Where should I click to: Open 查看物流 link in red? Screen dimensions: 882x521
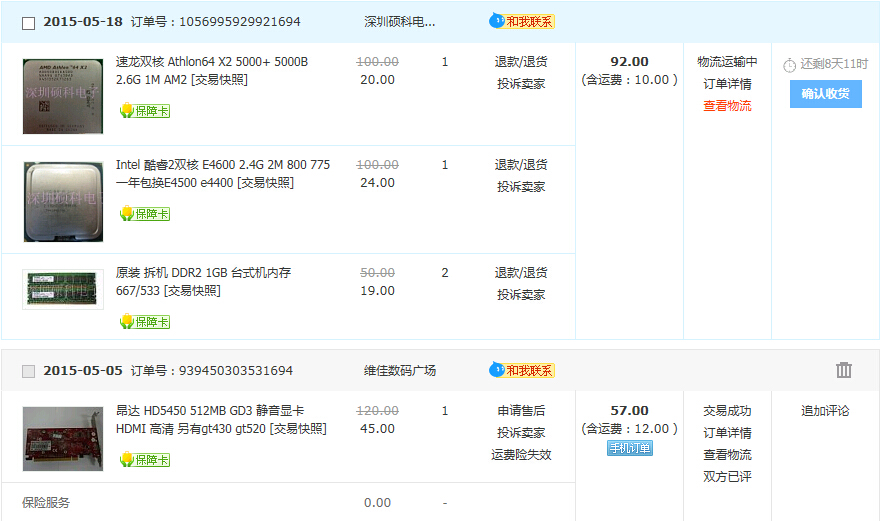(727, 106)
